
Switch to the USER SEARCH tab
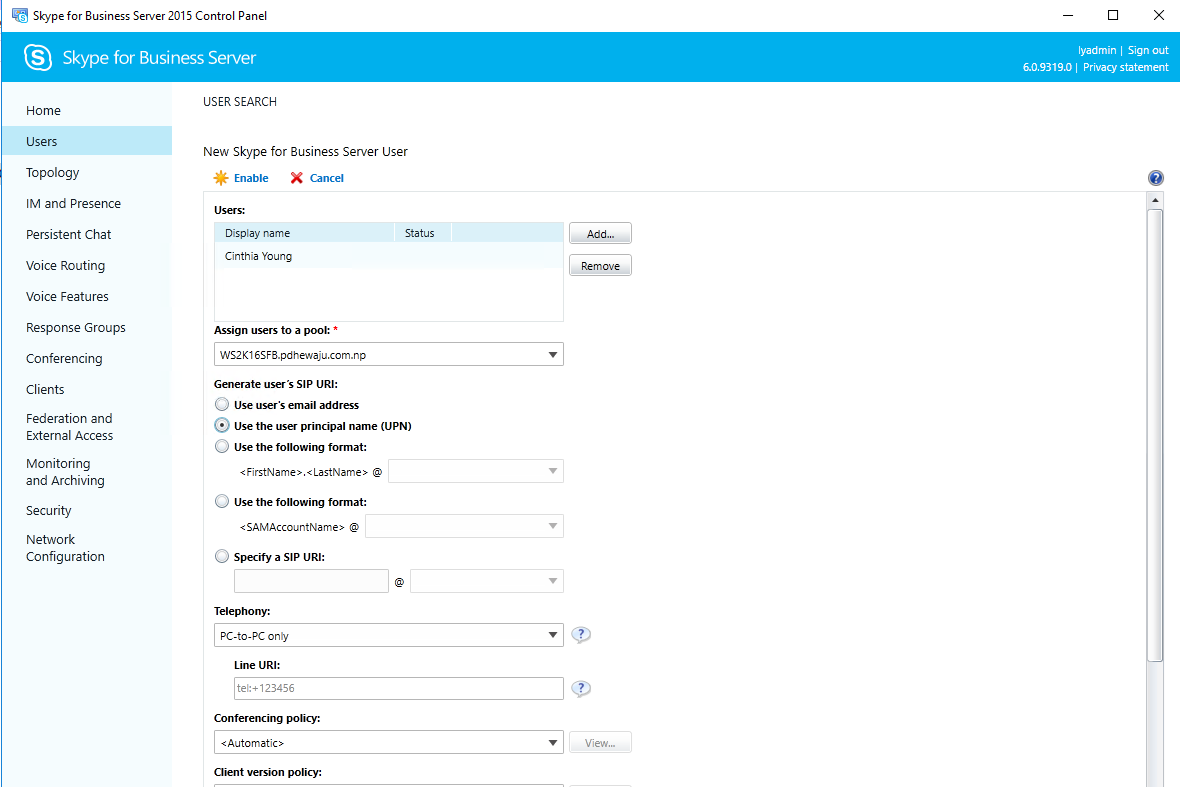click(x=240, y=102)
